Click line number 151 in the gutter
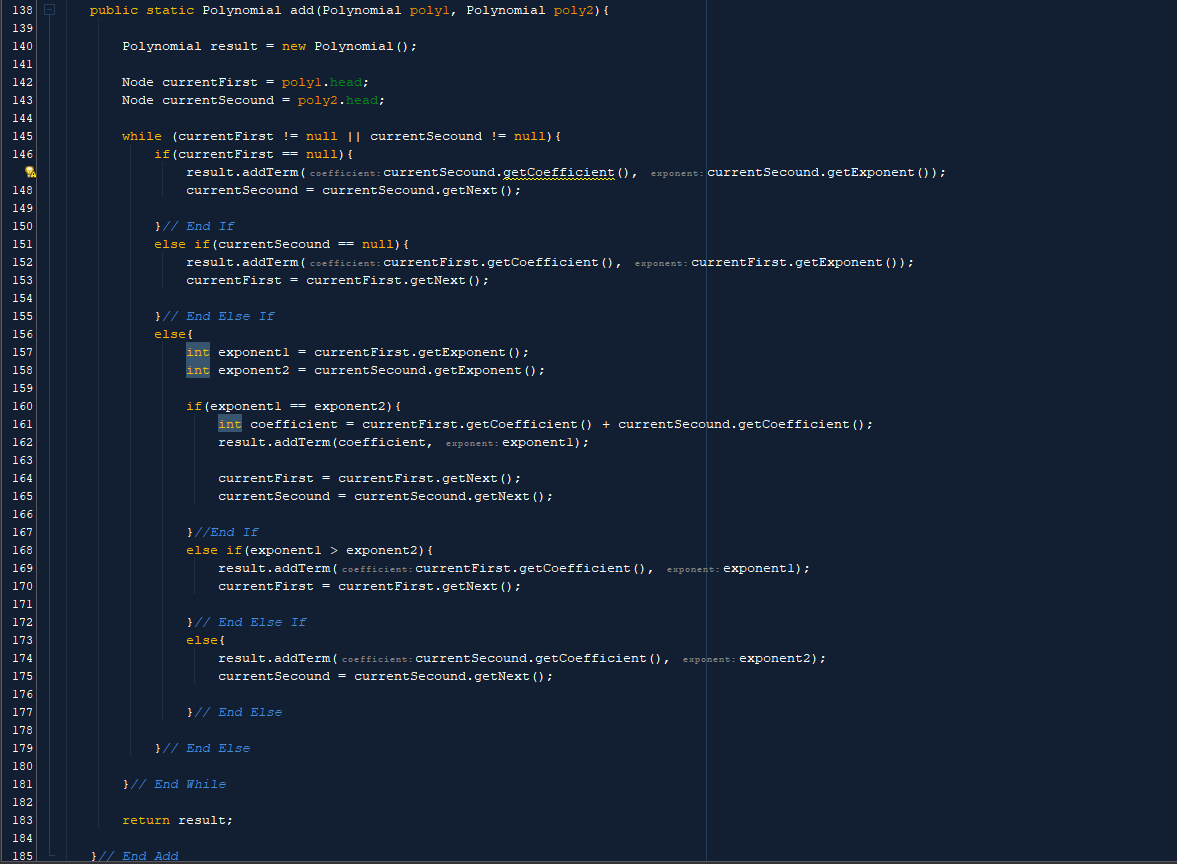 point(23,244)
